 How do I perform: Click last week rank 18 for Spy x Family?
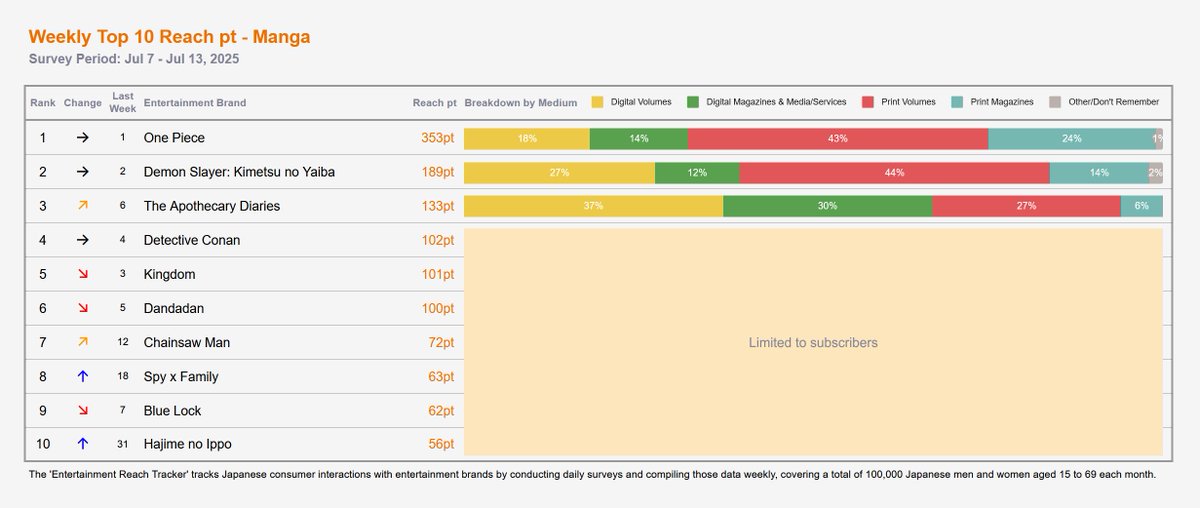coord(124,376)
